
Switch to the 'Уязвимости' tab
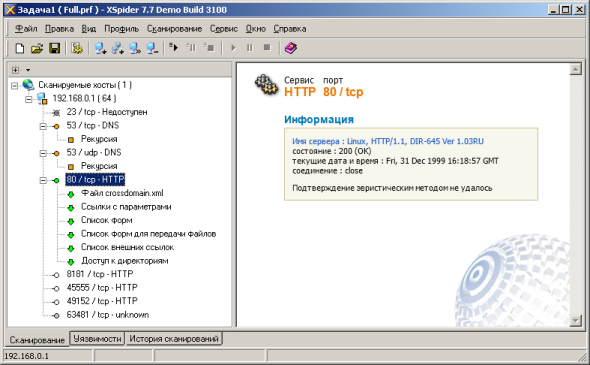tap(97, 339)
